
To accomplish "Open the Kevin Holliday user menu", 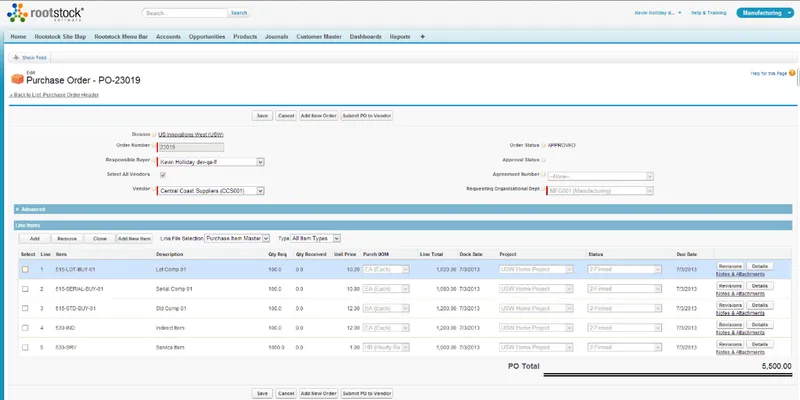I will pos(658,13).
